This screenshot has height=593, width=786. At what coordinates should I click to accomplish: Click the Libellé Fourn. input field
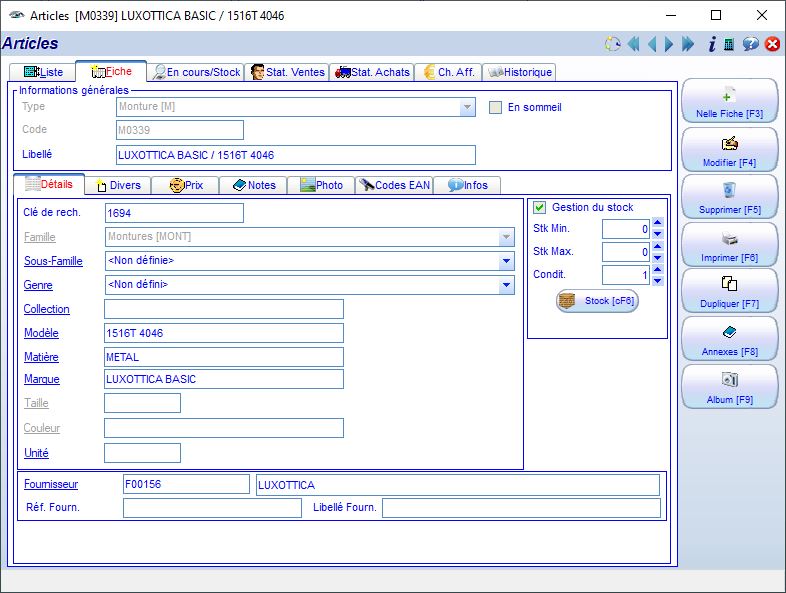(521, 508)
